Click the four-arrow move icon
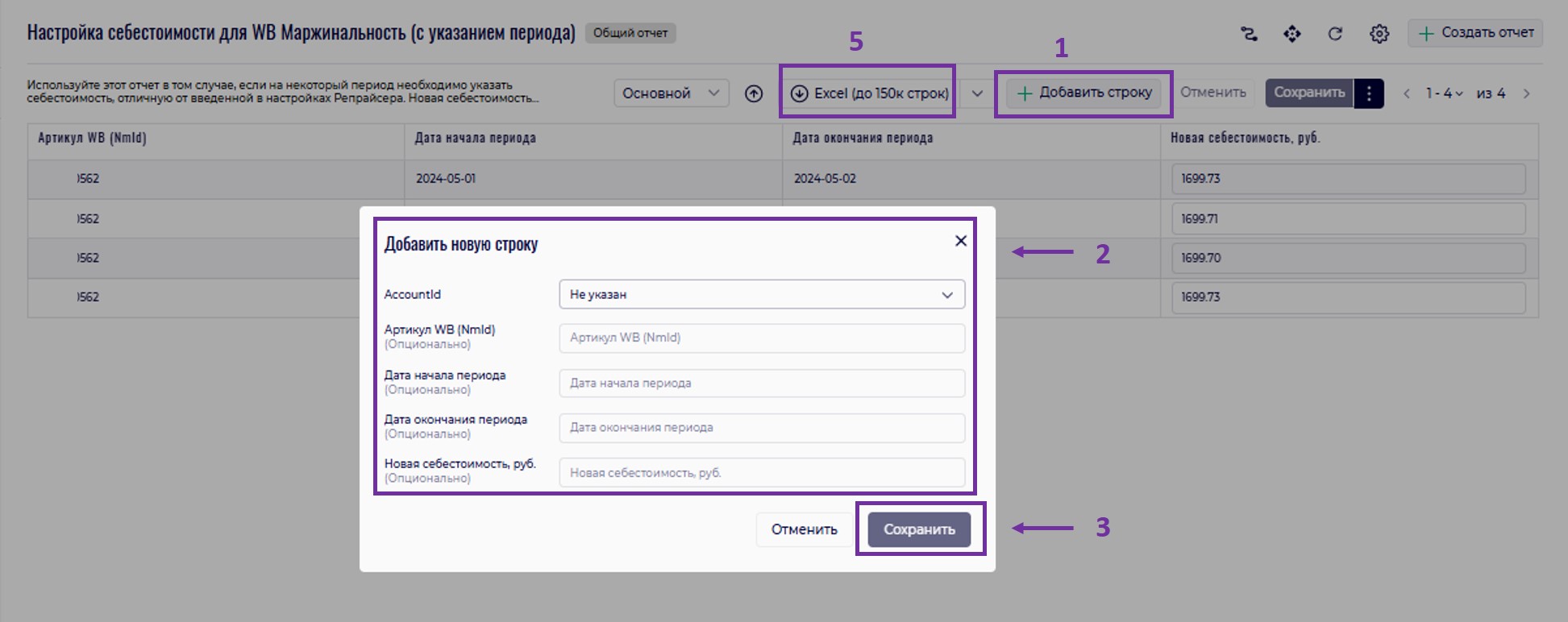 point(1292,34)
